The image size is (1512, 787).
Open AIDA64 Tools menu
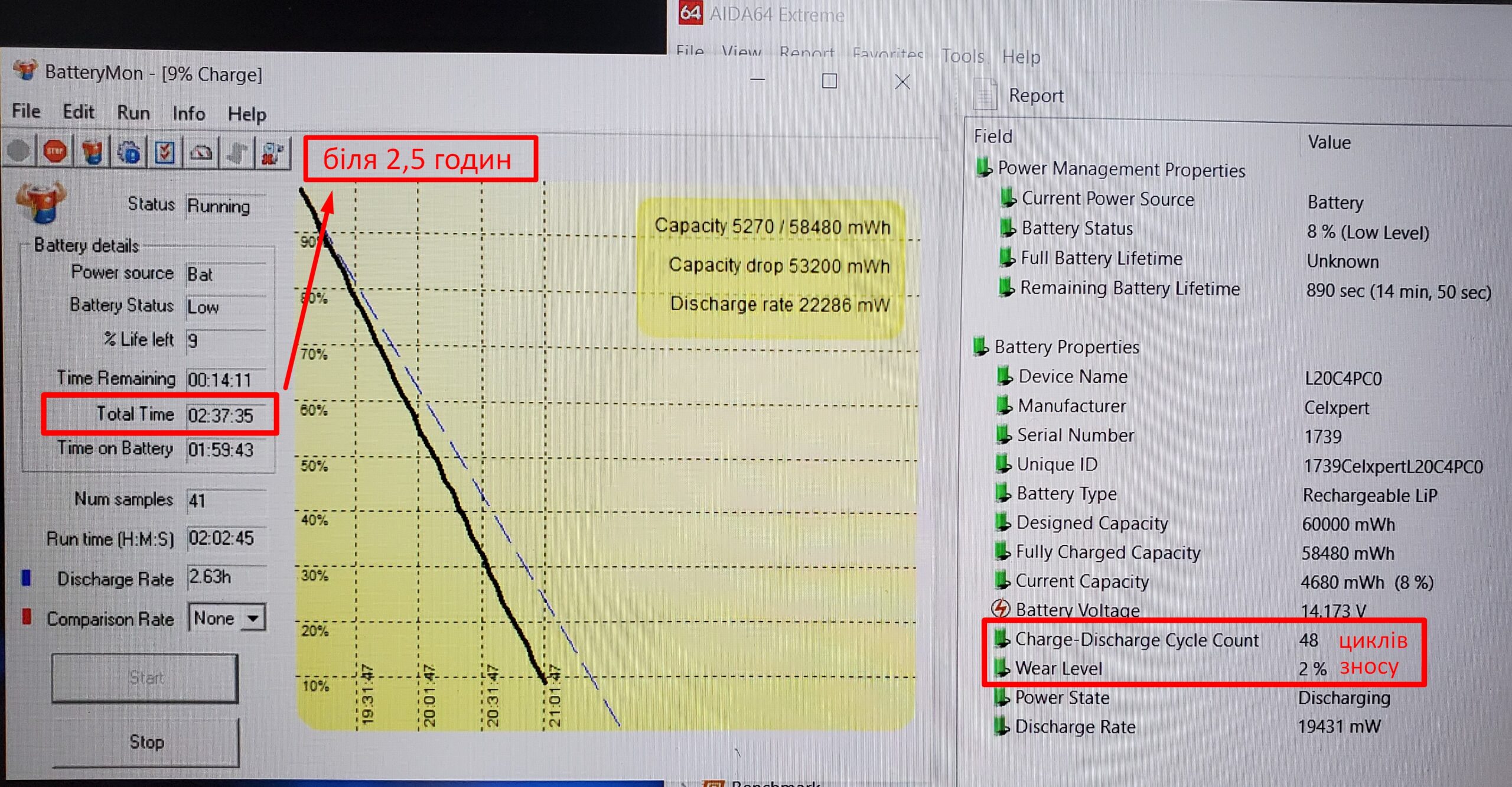[x=962, y=57]
